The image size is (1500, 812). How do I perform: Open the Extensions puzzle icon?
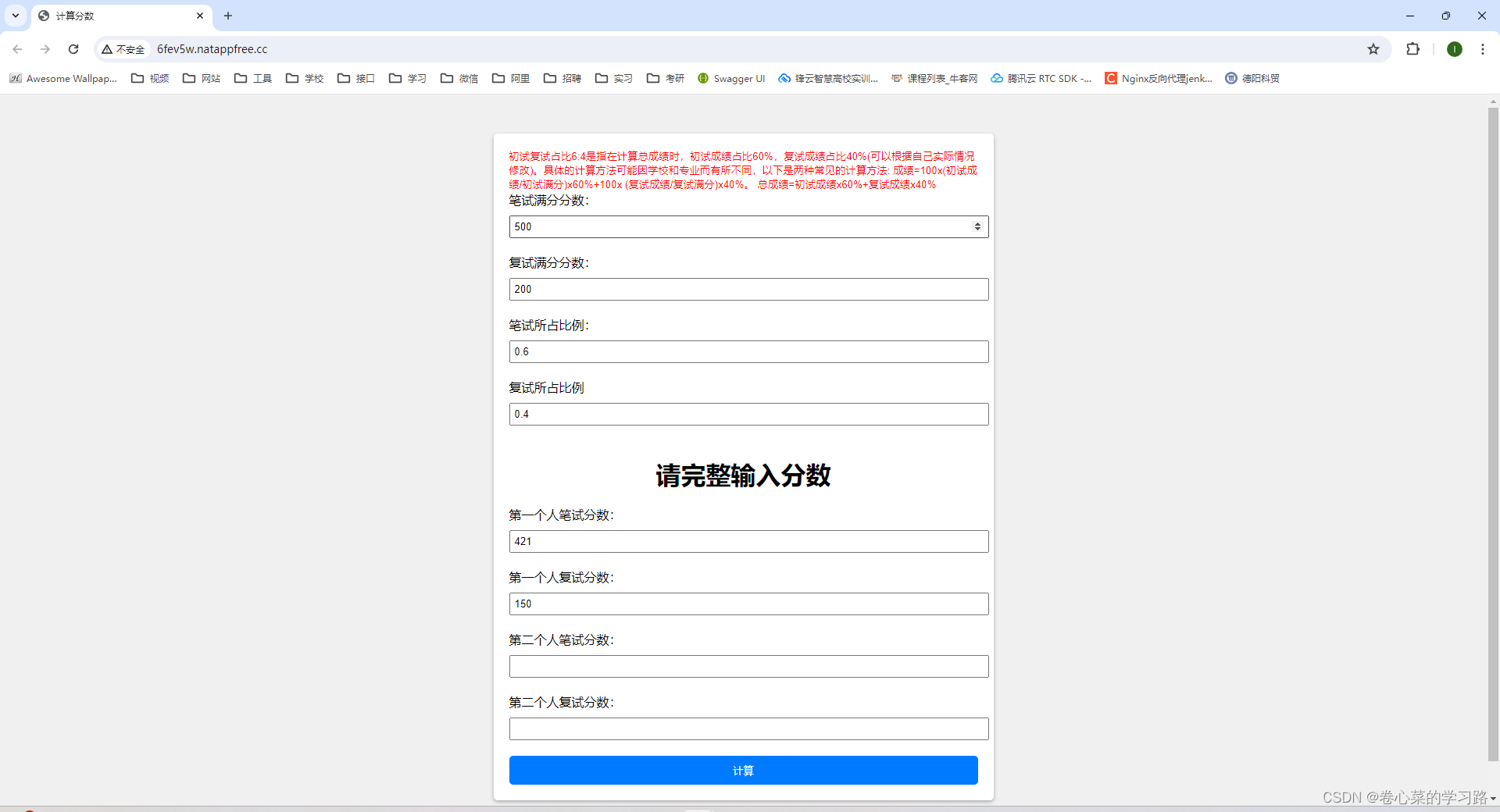tap(1412, 49)
